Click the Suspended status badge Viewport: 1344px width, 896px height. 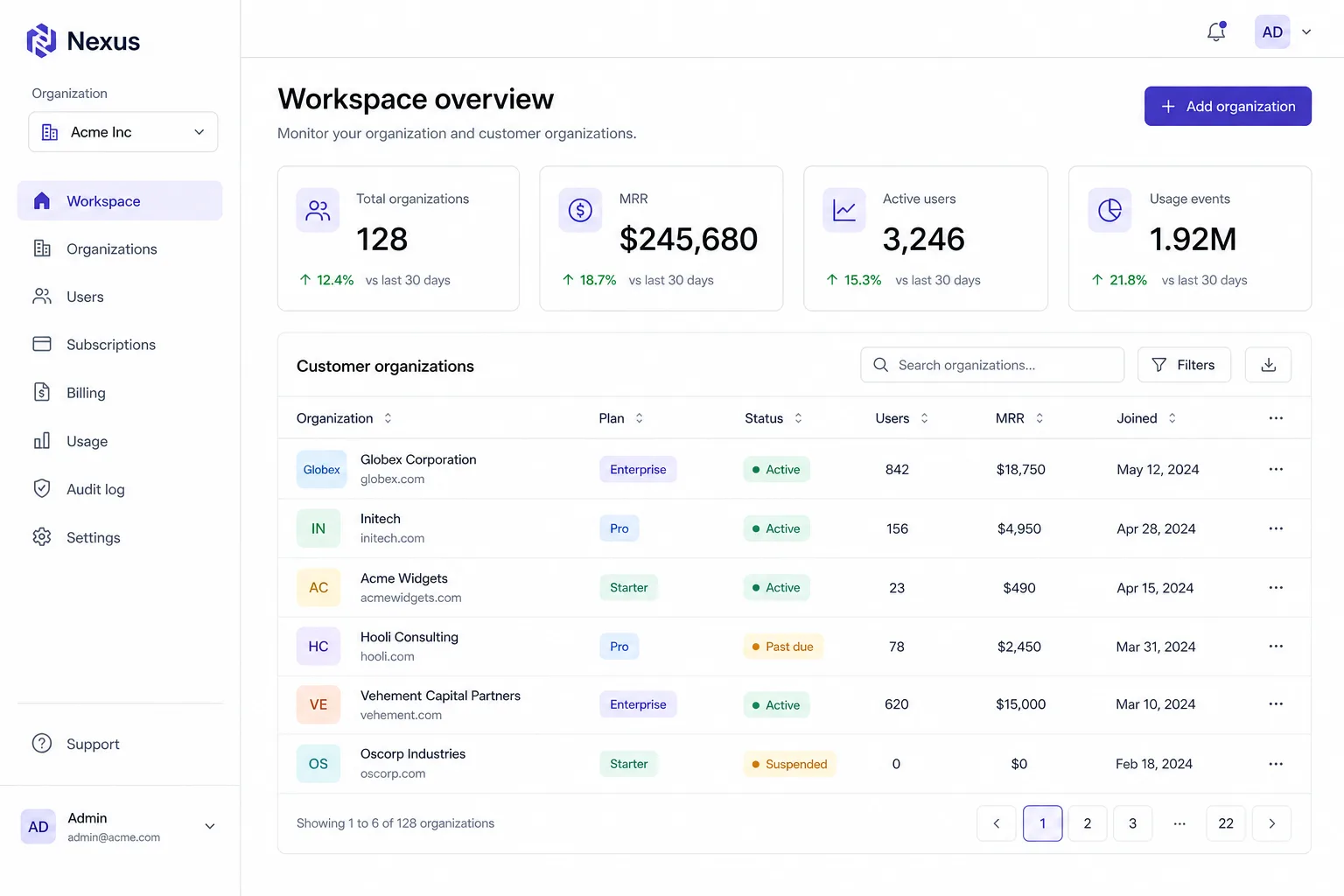click(x=789, y=764)
